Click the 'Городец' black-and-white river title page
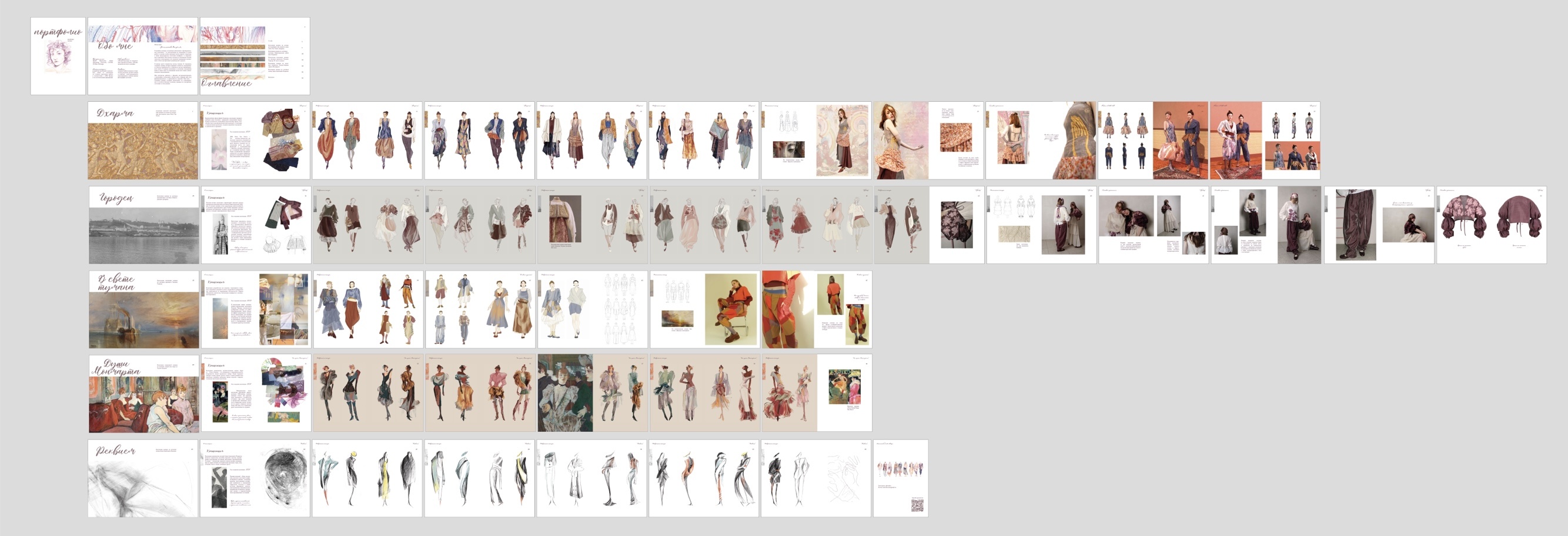Viewport: 1568px width, 536px height. pos(143,225)
